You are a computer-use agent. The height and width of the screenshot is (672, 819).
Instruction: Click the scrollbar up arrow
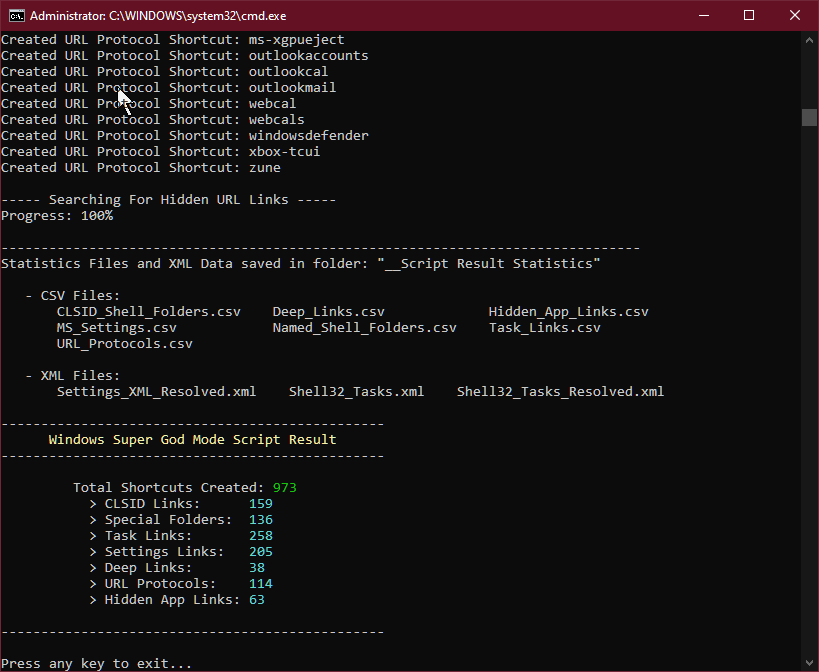(809, 40)
